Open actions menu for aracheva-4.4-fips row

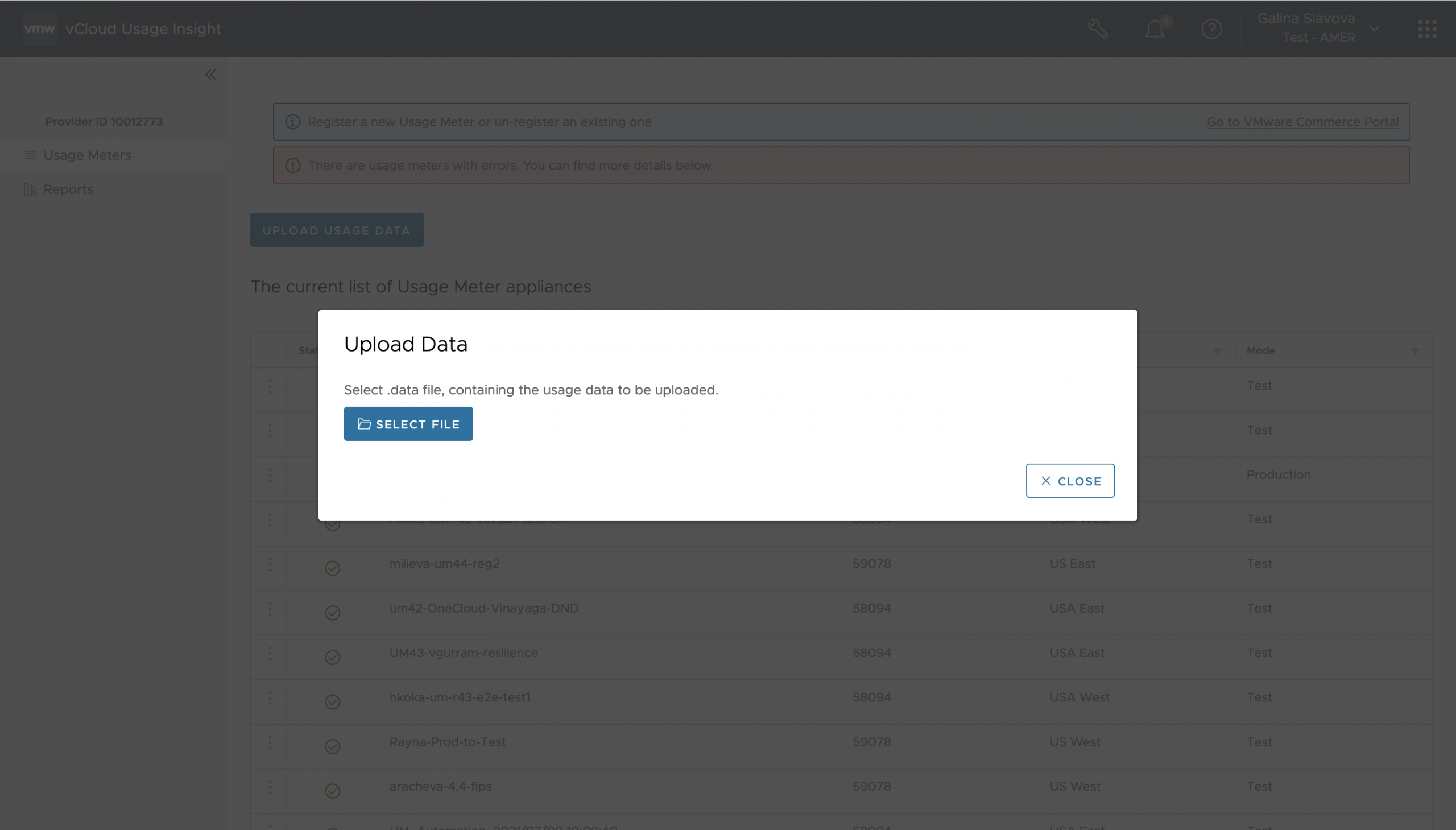click(x=270, y=787)
